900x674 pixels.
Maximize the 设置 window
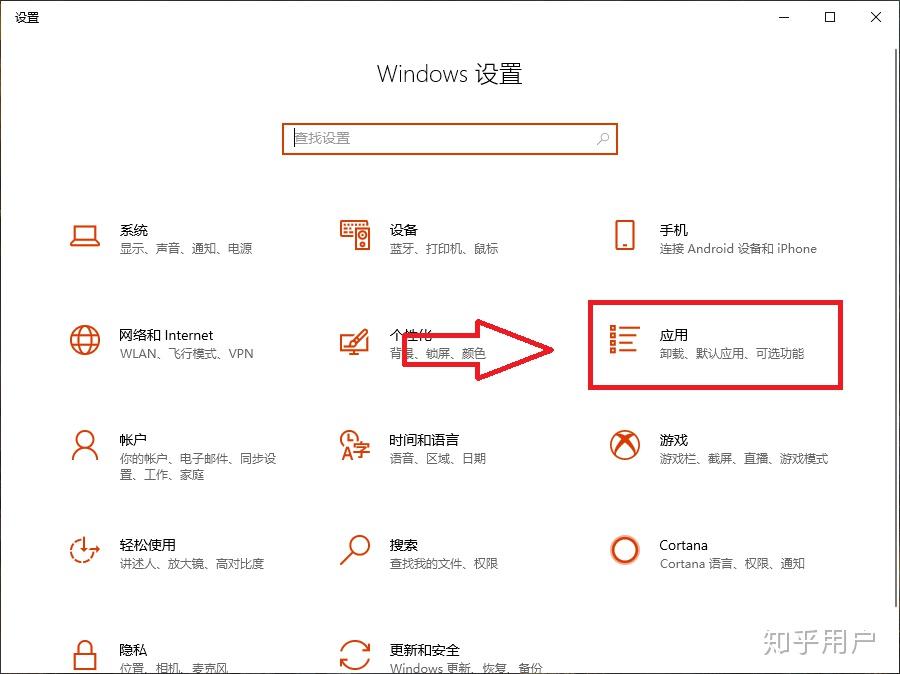coord(830,17)
